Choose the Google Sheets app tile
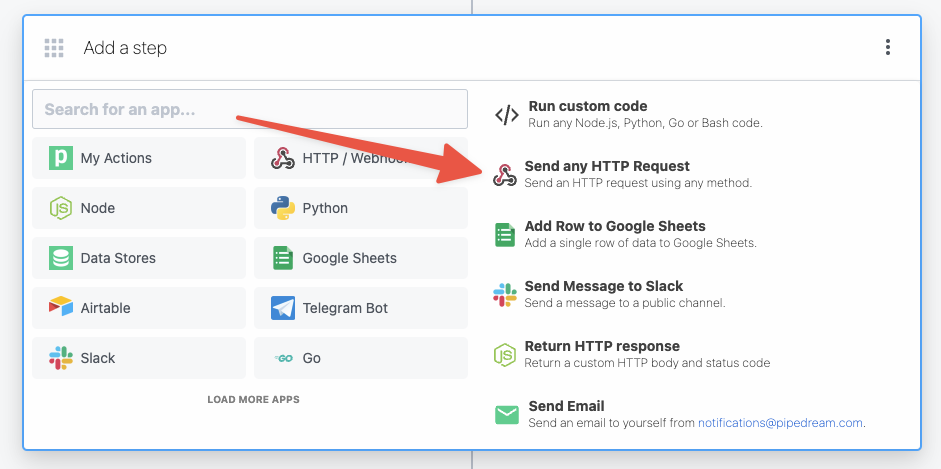The image size is (941, 469). [361, 258]
